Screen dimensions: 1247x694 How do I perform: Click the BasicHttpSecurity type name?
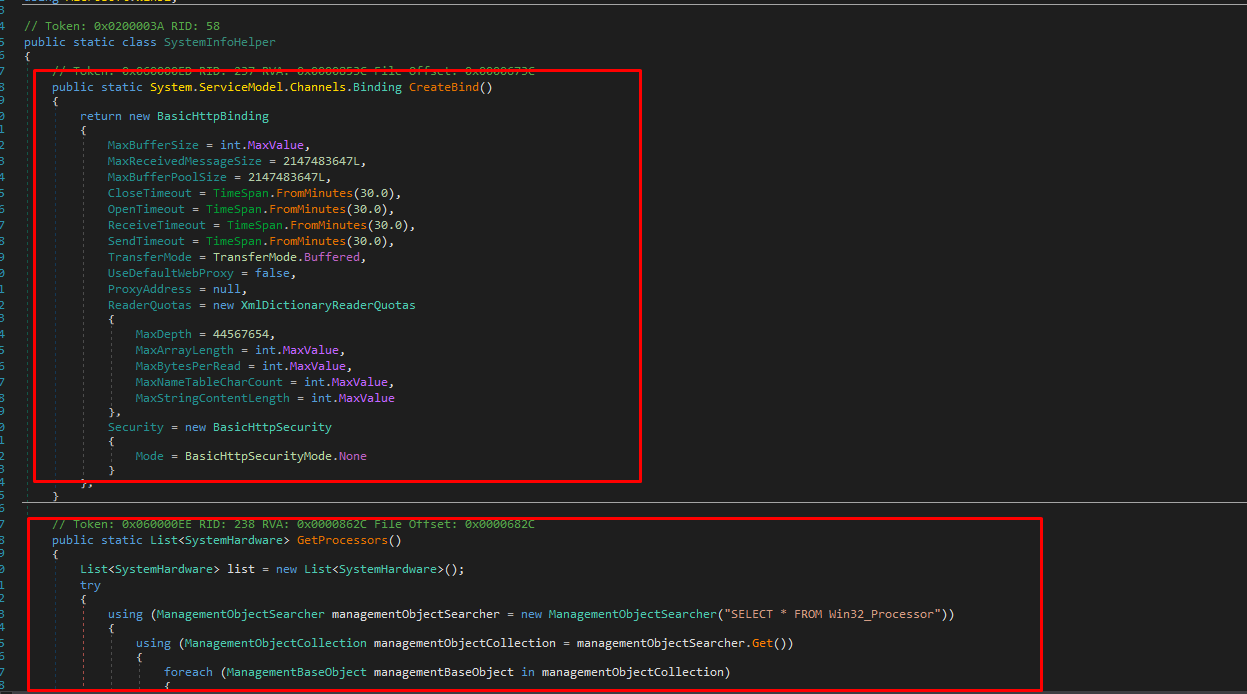[272, 427]
